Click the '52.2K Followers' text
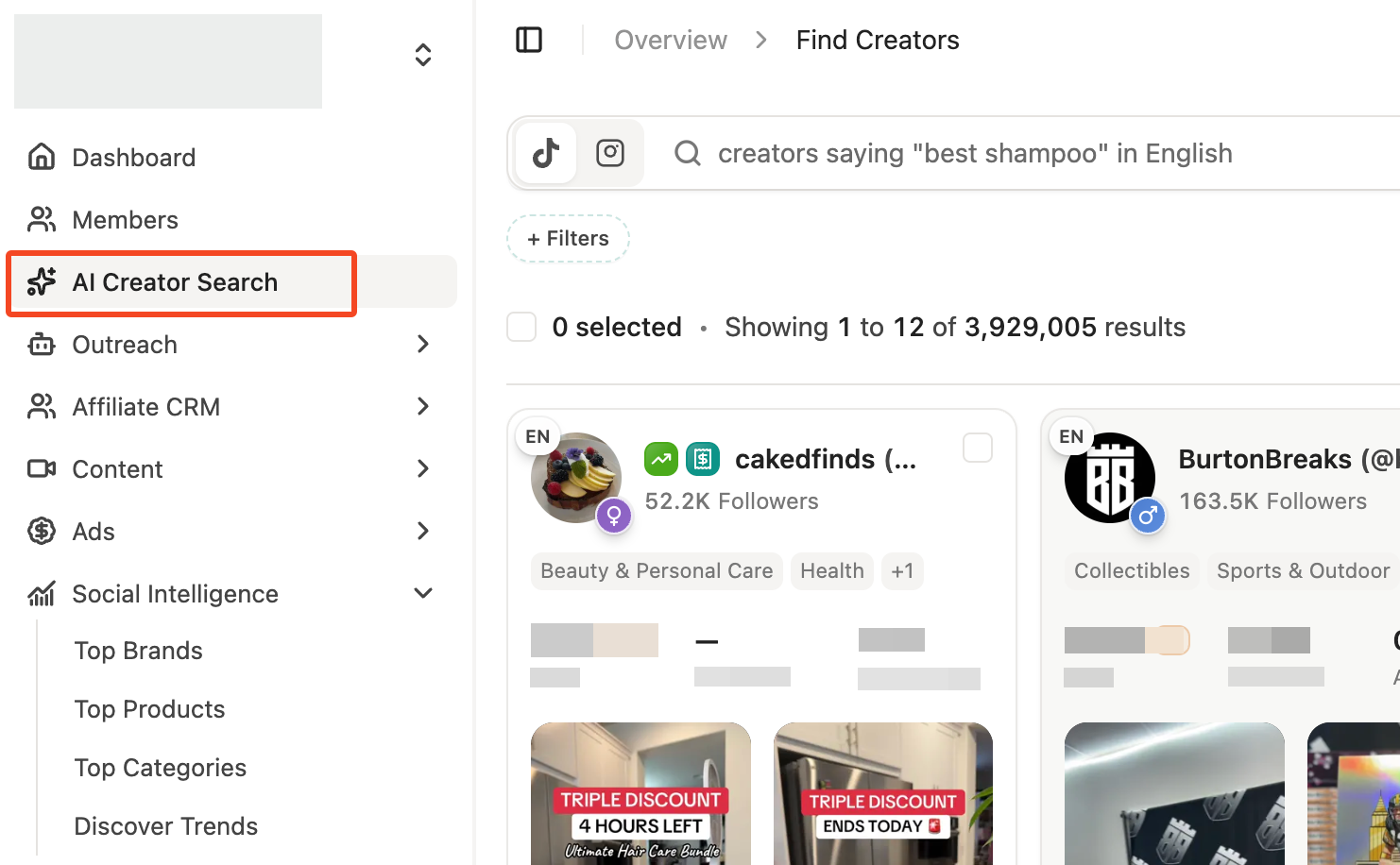Viewport: 1400px width, 865px height. pyautogui.click(x=732, y=501)
